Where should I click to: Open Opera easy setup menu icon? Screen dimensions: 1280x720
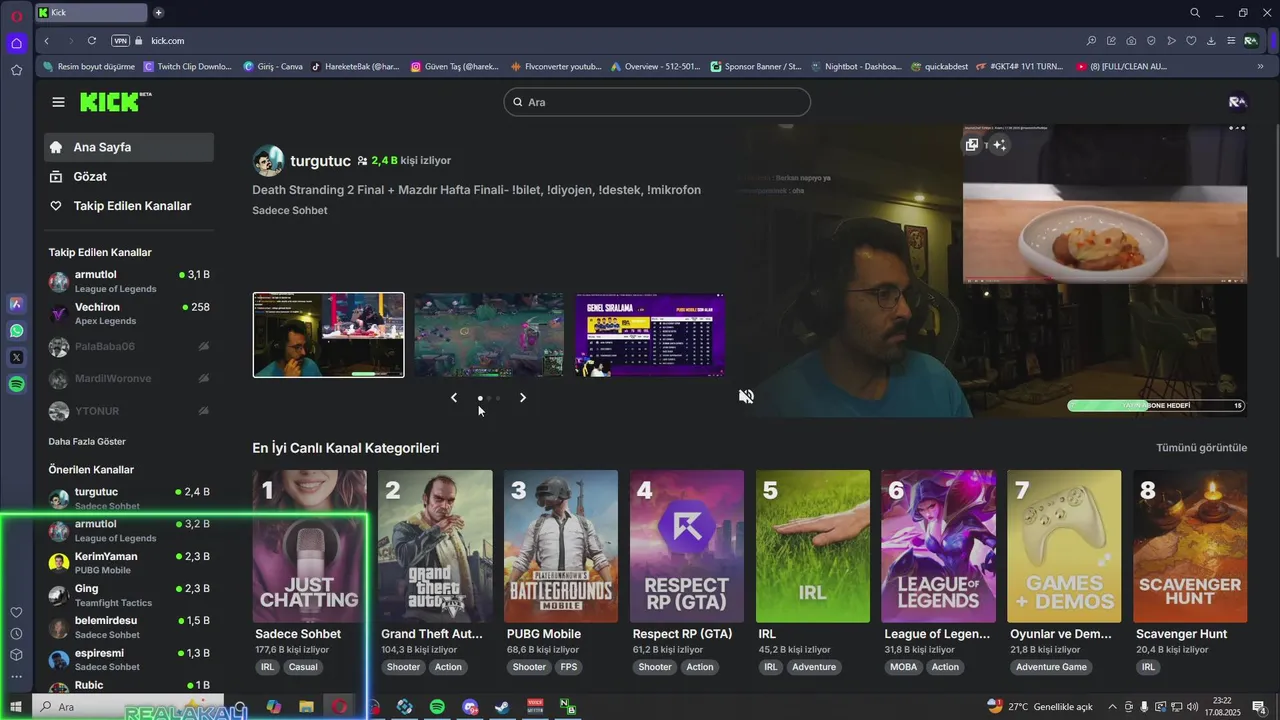[1231, 41]
